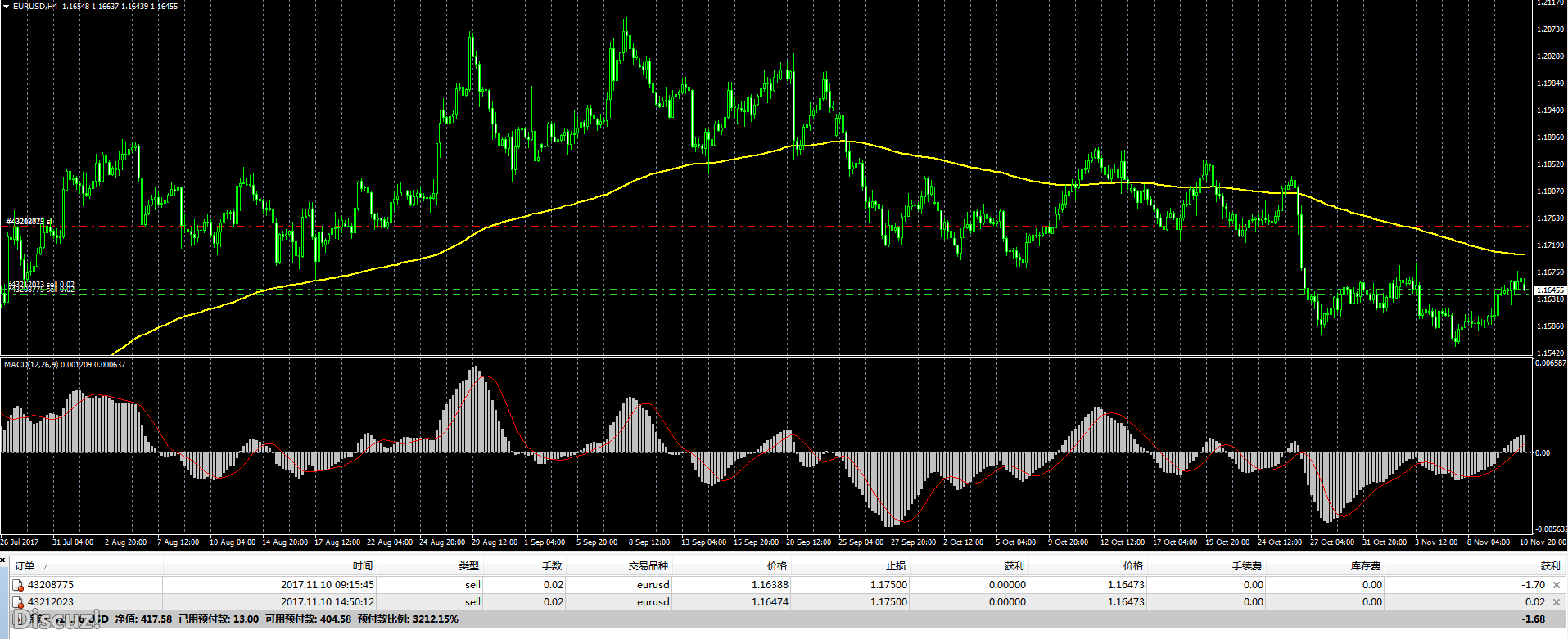This screenshot has height=639, width=1568.
Task: Select order number 43212023
Action: point(51,602)
